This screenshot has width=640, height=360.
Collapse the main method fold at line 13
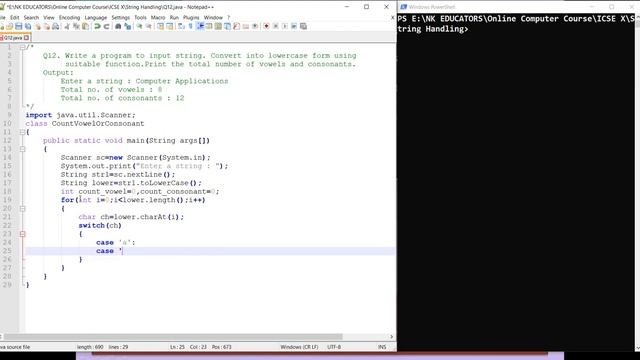coord(22,149)
